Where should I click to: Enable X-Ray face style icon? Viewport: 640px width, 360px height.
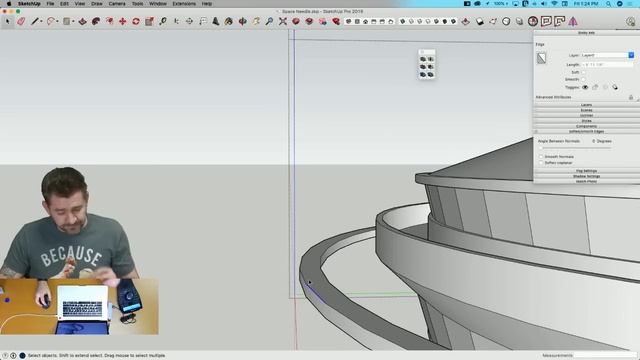pos(403,21)
